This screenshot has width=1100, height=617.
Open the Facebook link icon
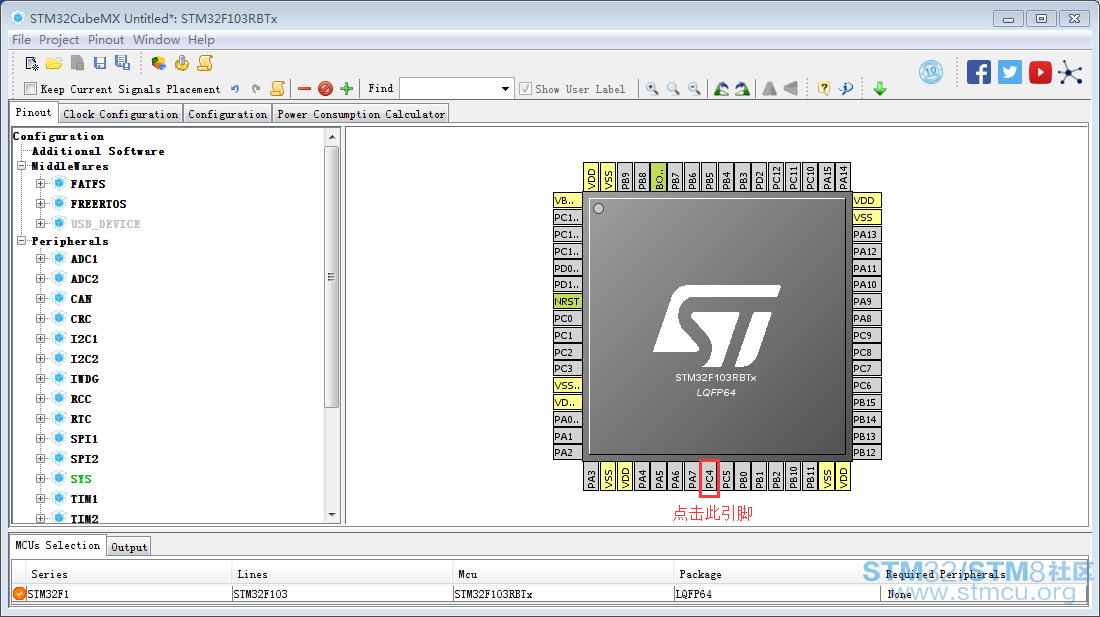[x=979, y=72]
